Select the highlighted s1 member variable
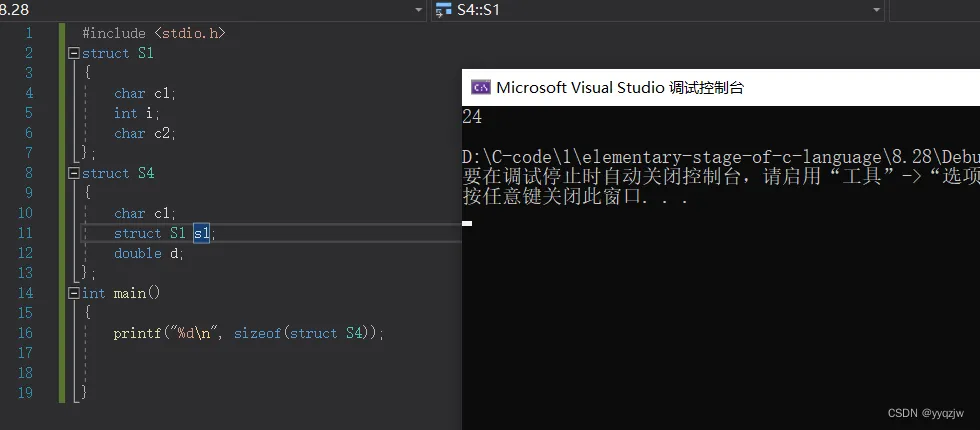 click(x=202, y=233)
